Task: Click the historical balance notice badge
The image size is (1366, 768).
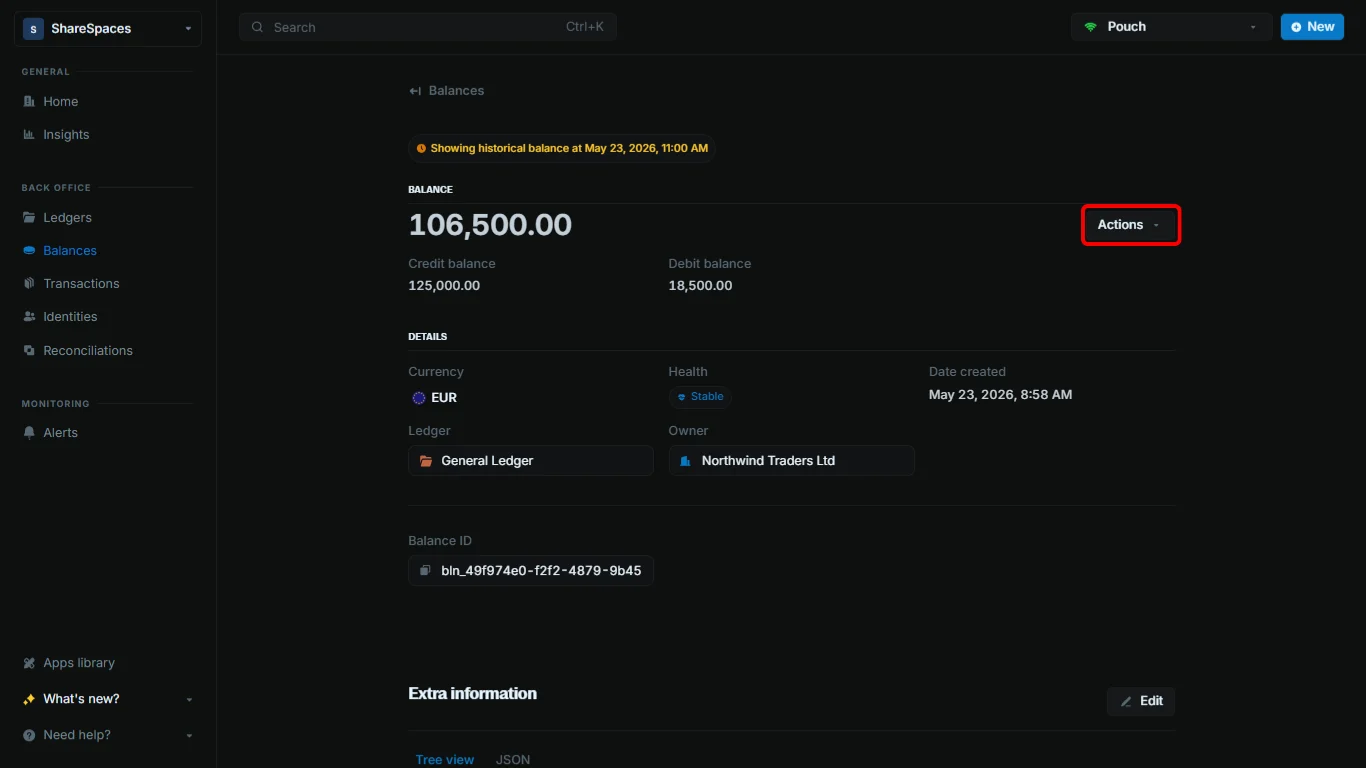Action: [562, 148]
